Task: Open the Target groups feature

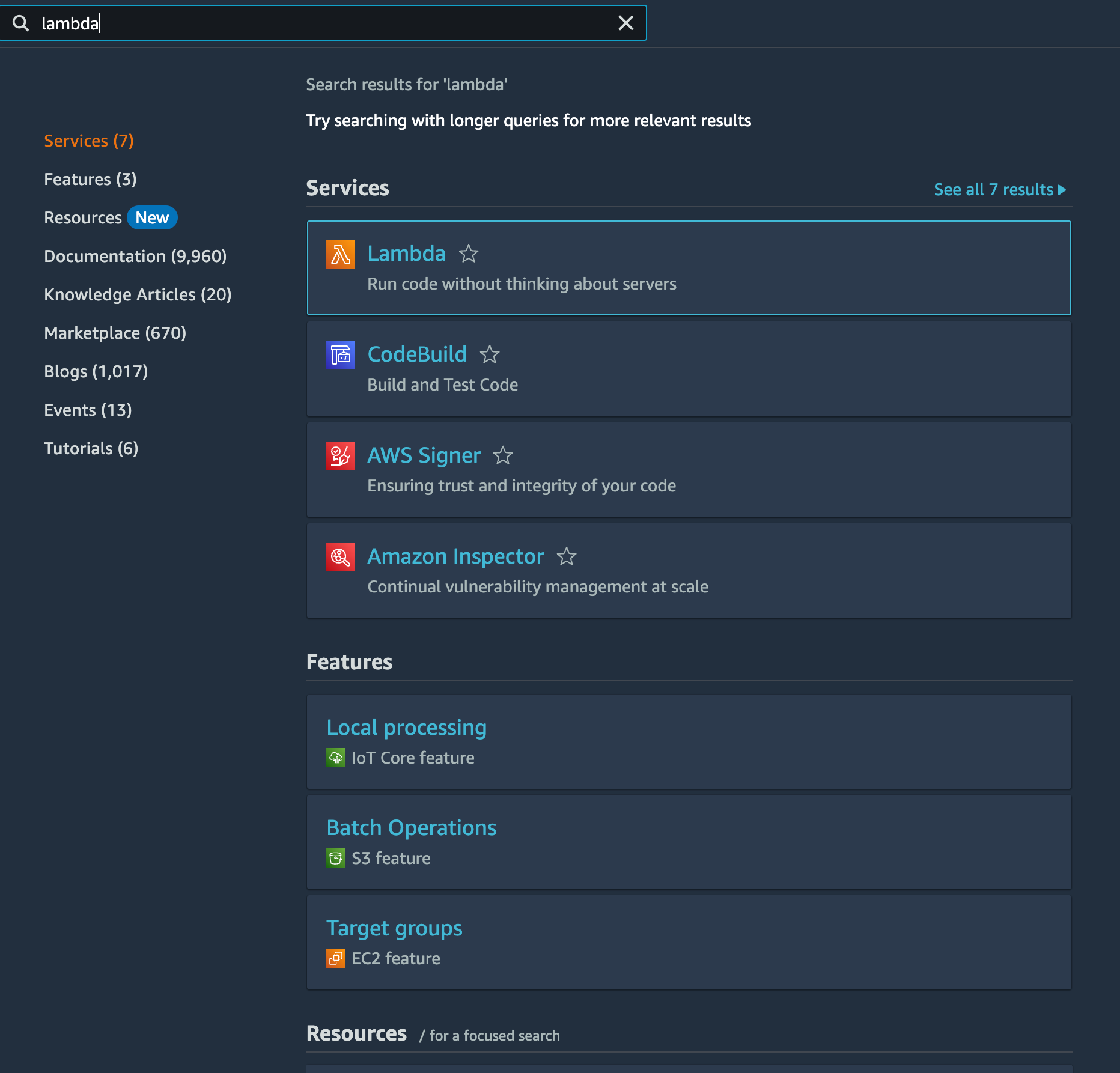Action: (395, 928)
